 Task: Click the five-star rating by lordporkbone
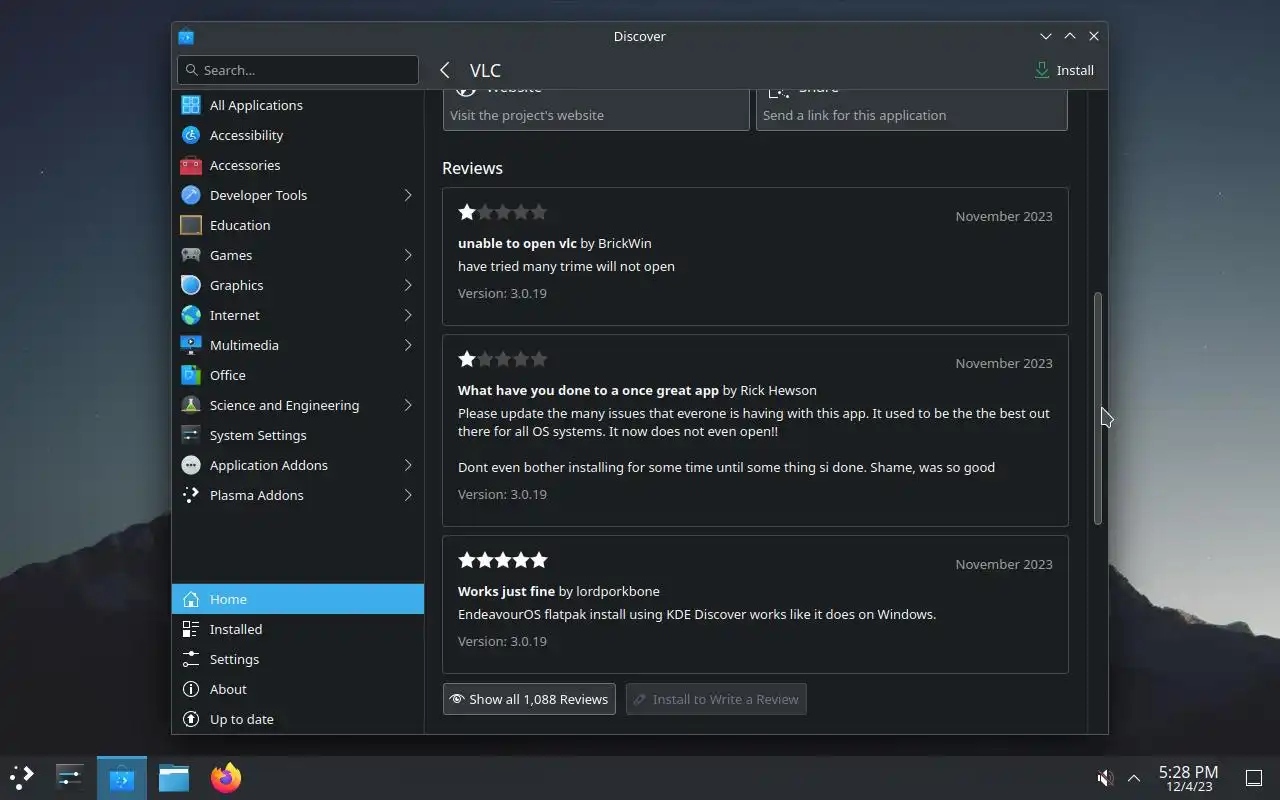tap(503, 560)
